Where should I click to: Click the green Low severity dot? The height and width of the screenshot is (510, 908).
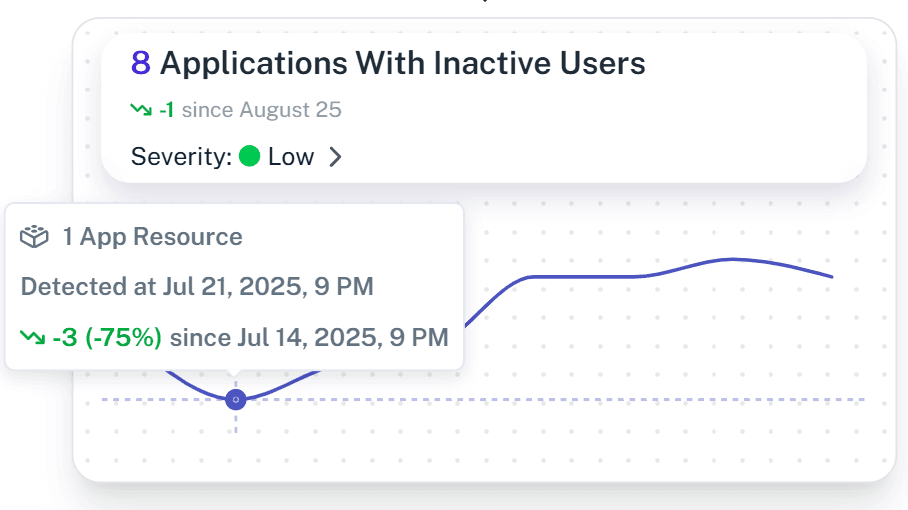coord(250,157)
